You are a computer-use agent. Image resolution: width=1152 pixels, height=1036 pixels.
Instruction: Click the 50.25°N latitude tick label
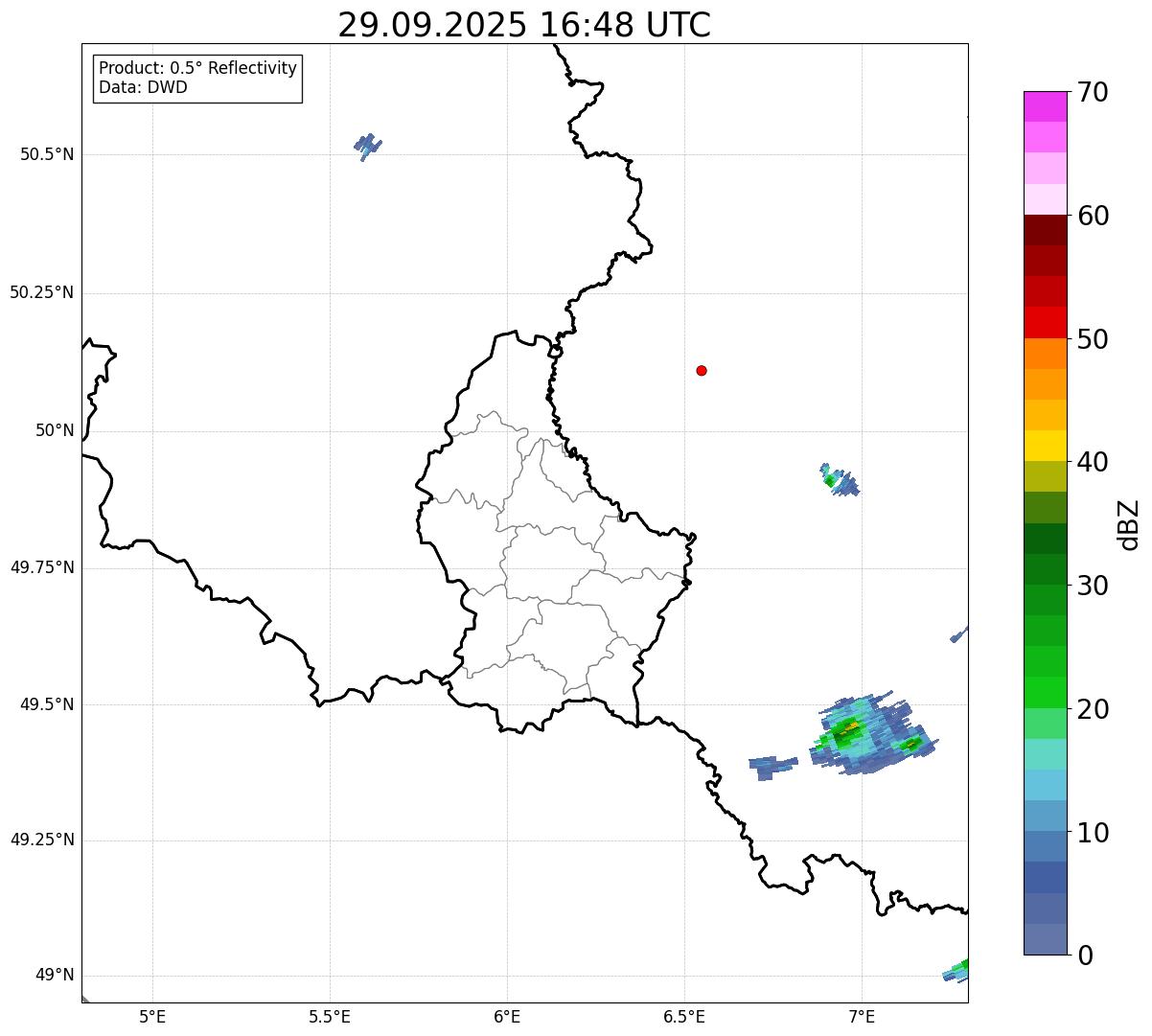point(41,292)
